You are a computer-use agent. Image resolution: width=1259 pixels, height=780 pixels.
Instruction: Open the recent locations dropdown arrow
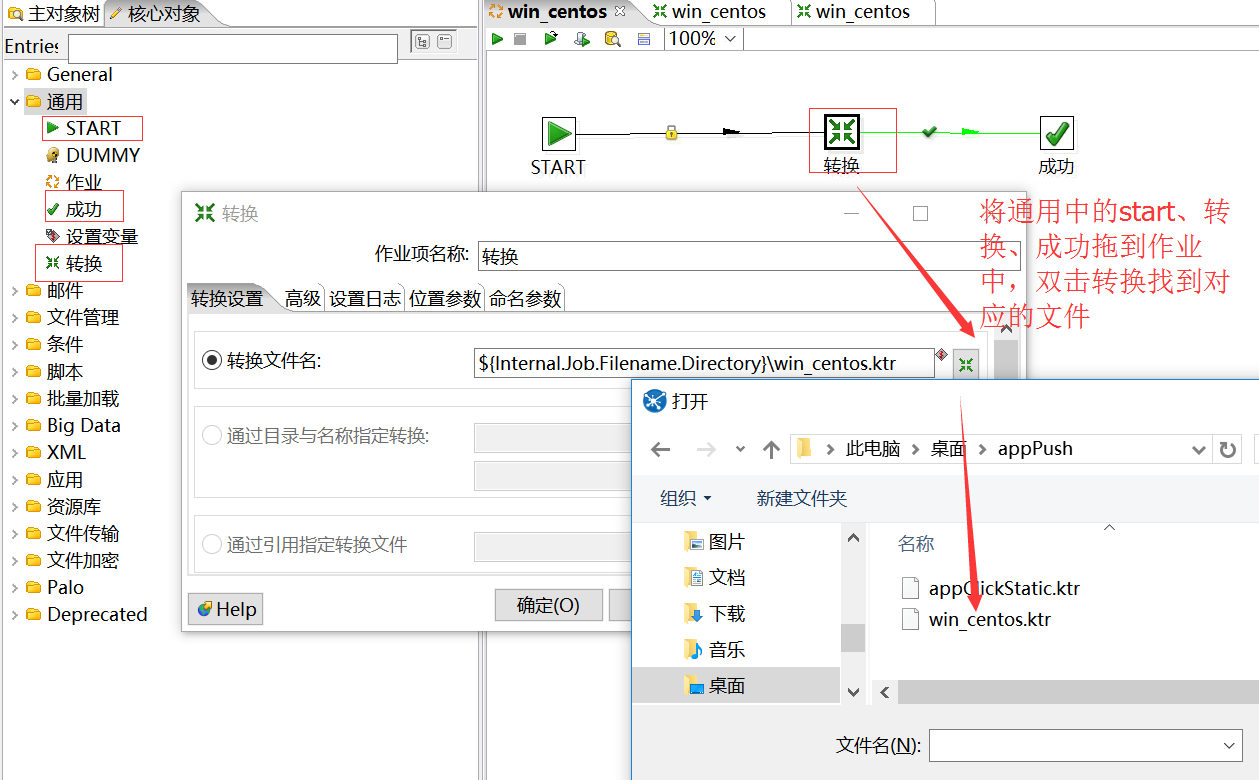click(x=740, y=450)
